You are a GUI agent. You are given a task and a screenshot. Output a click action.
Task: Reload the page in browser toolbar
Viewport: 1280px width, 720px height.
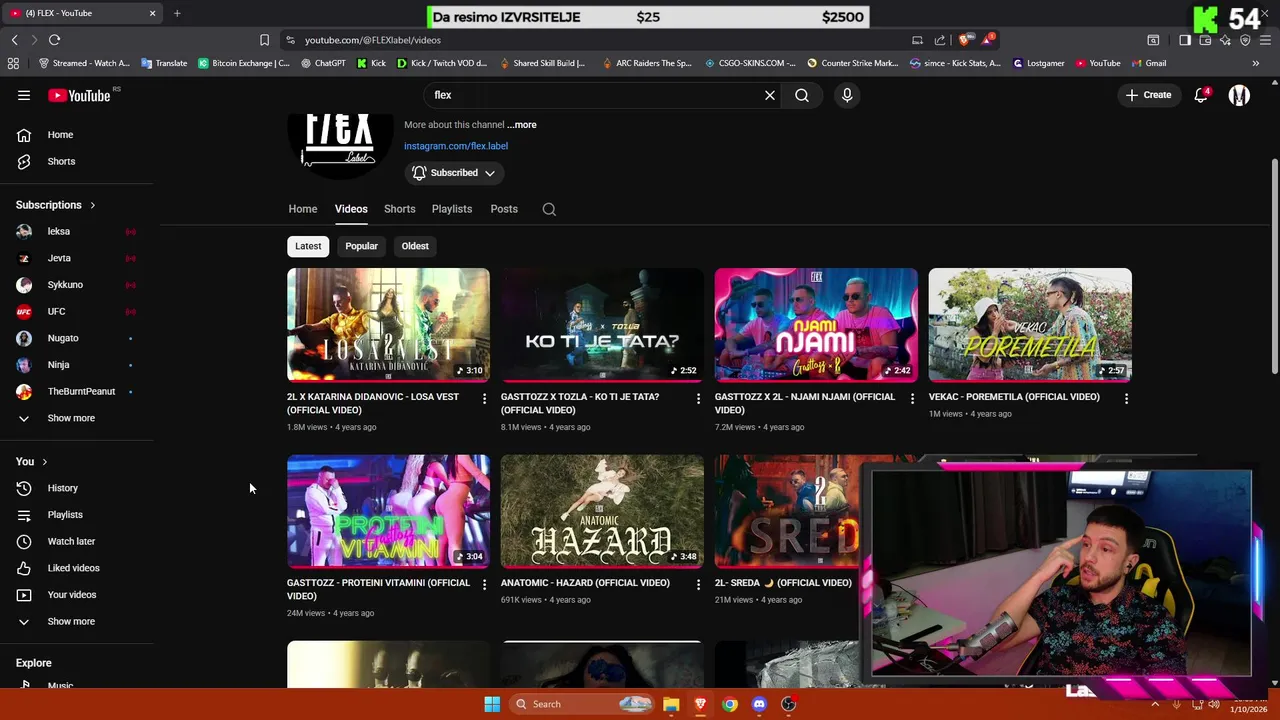[54, 40]
